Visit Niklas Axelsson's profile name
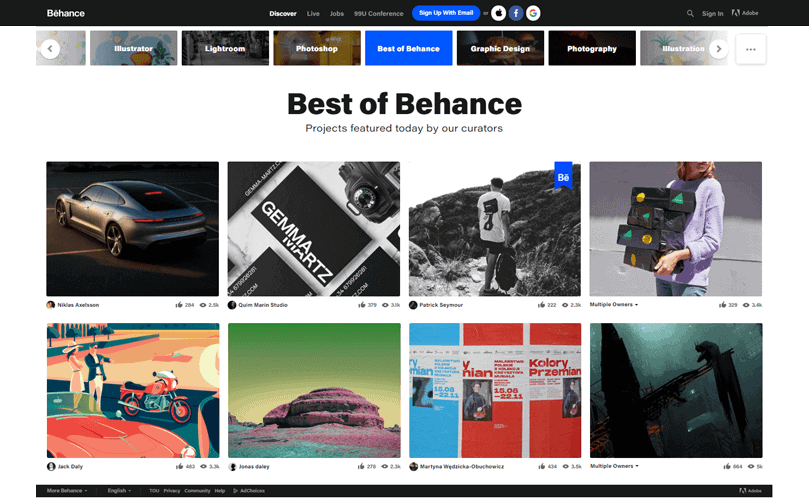Screen dimensions: 809x500 (78, 305)
